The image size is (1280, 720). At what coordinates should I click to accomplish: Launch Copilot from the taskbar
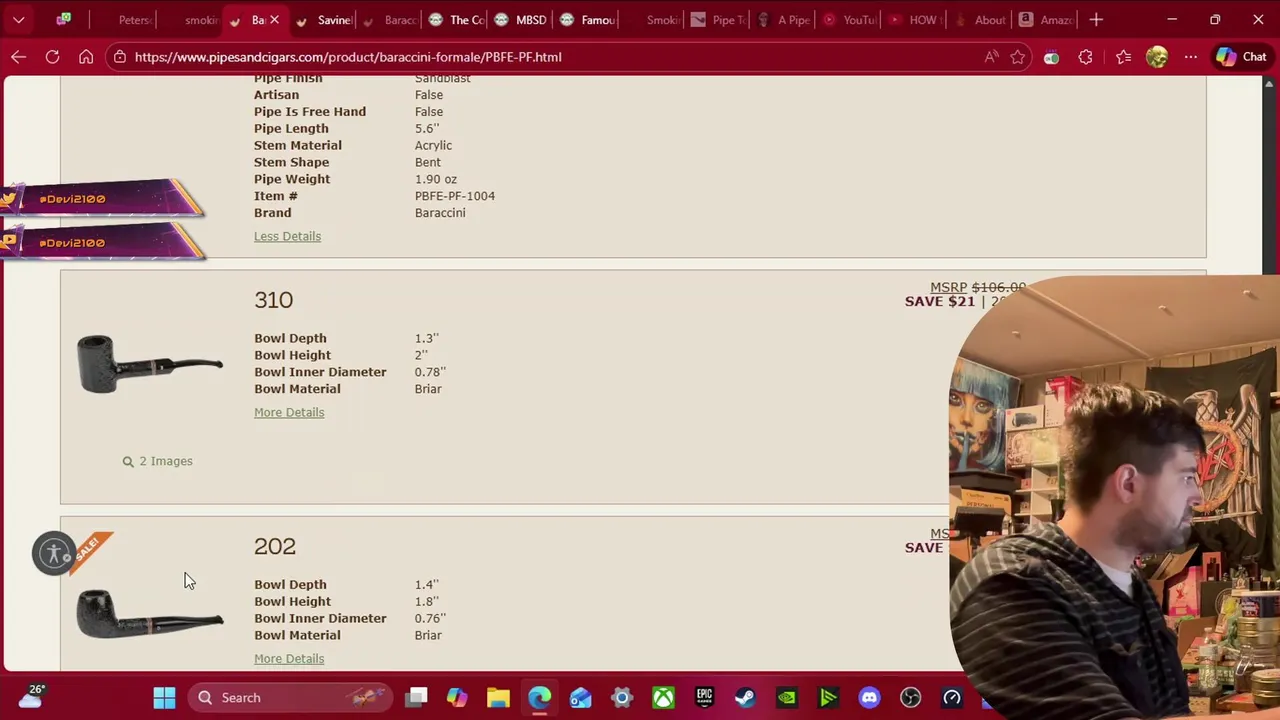pos(457,697)
